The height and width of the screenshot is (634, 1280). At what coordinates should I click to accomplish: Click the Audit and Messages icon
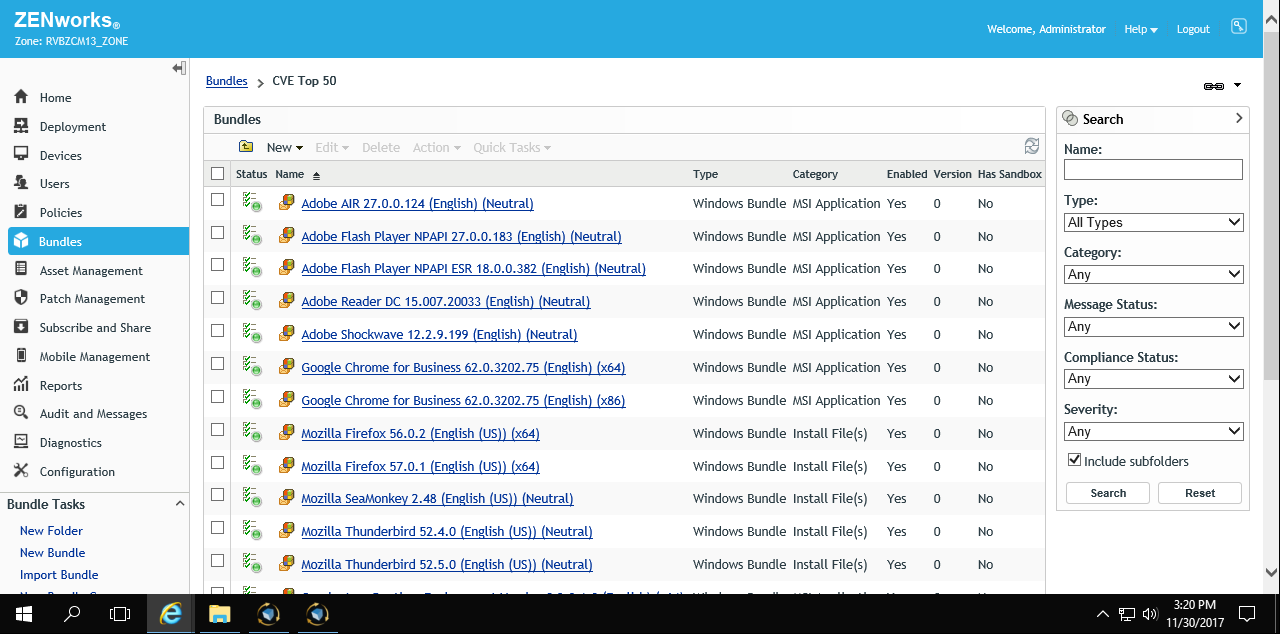[21, 413]
